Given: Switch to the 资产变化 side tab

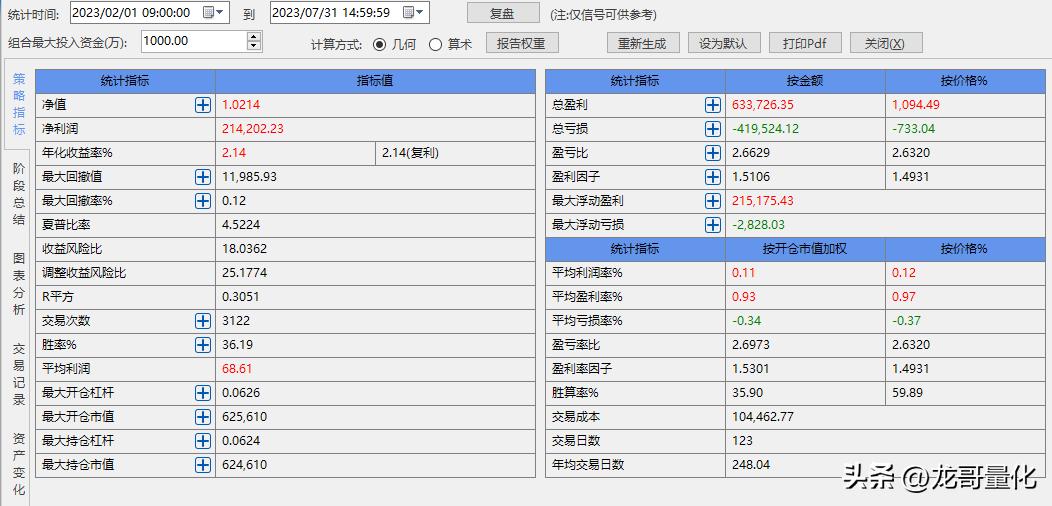Looking at the screenshot, I should 19,463.
